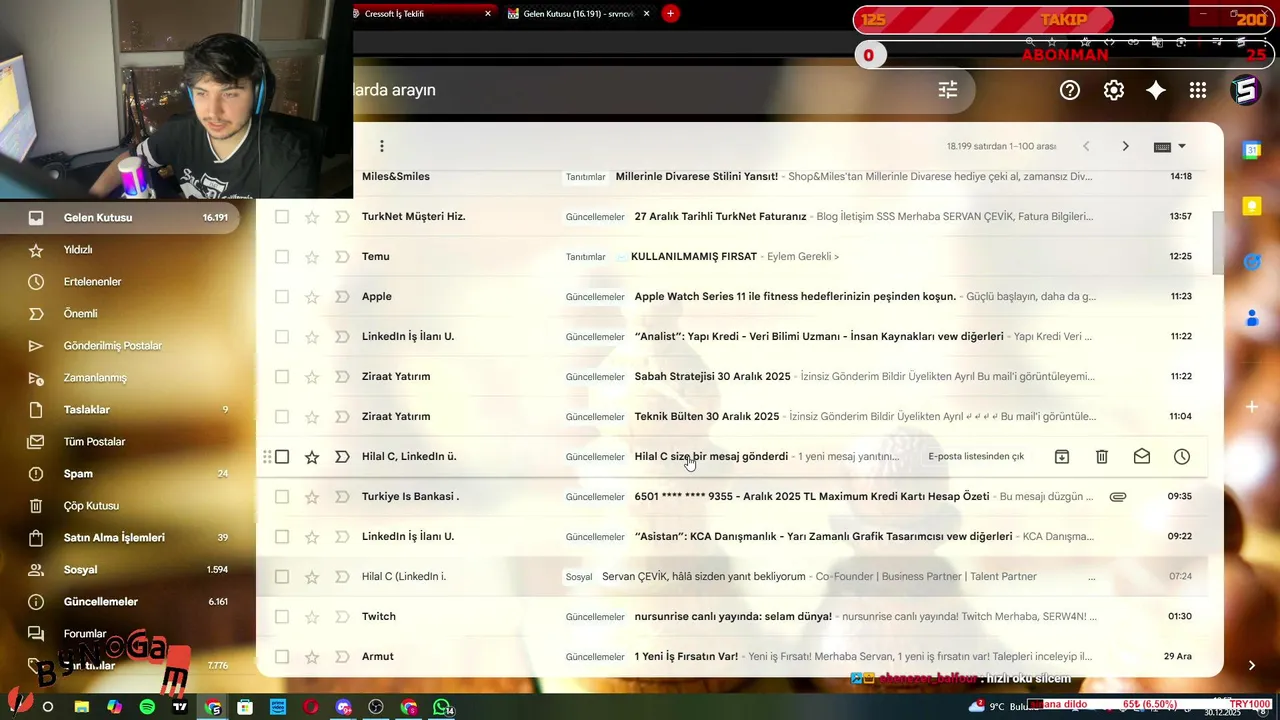Select the Turkiye Is Bankasi email checkbox
The image size is (1280, 720).
click(x=282, y=497)
